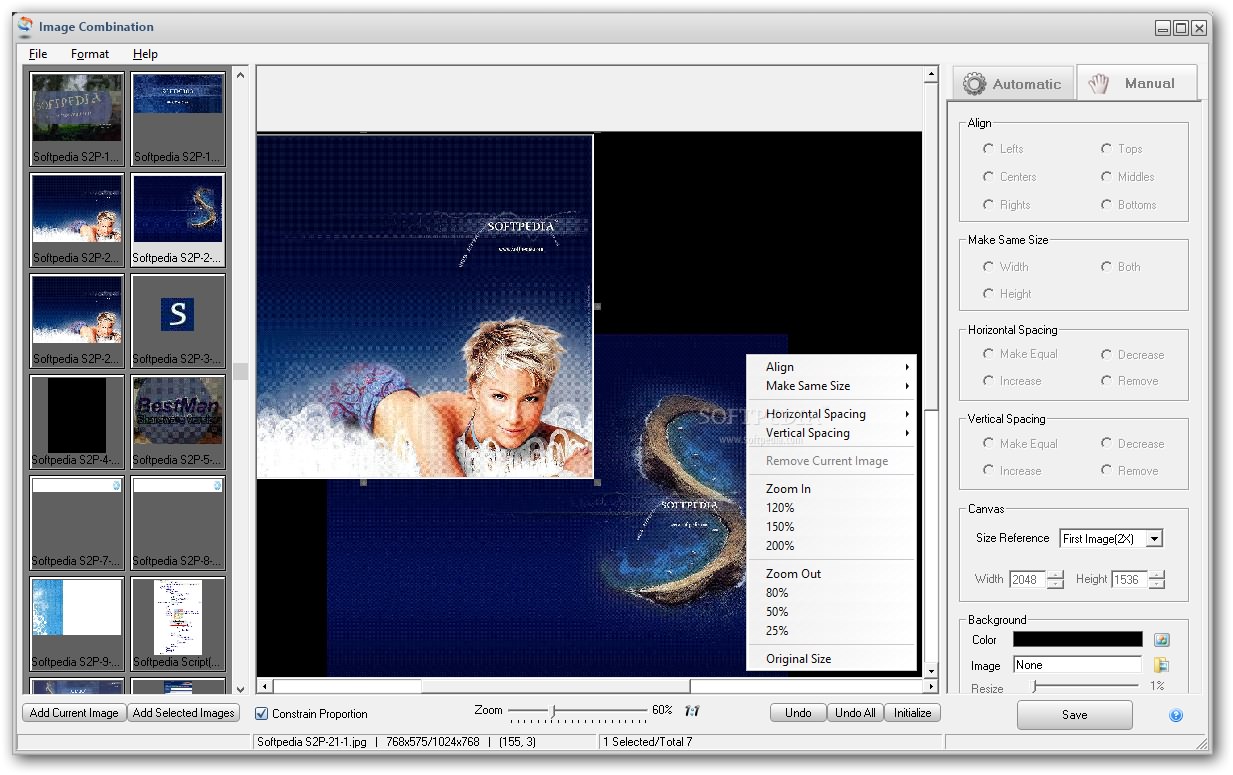
Task: Open the Format menu
Action: click(90, 54)
